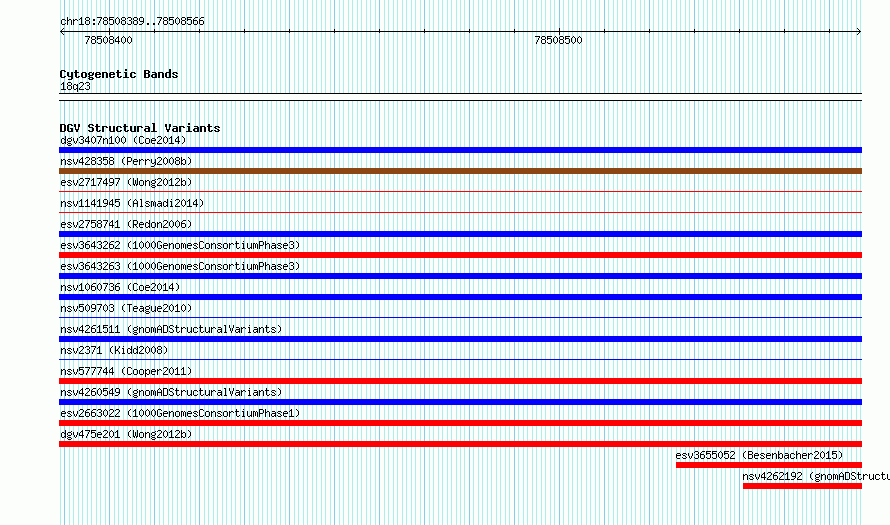
Task: Select the blue bar for nsv1060736
Action: (x=460, y=297)
